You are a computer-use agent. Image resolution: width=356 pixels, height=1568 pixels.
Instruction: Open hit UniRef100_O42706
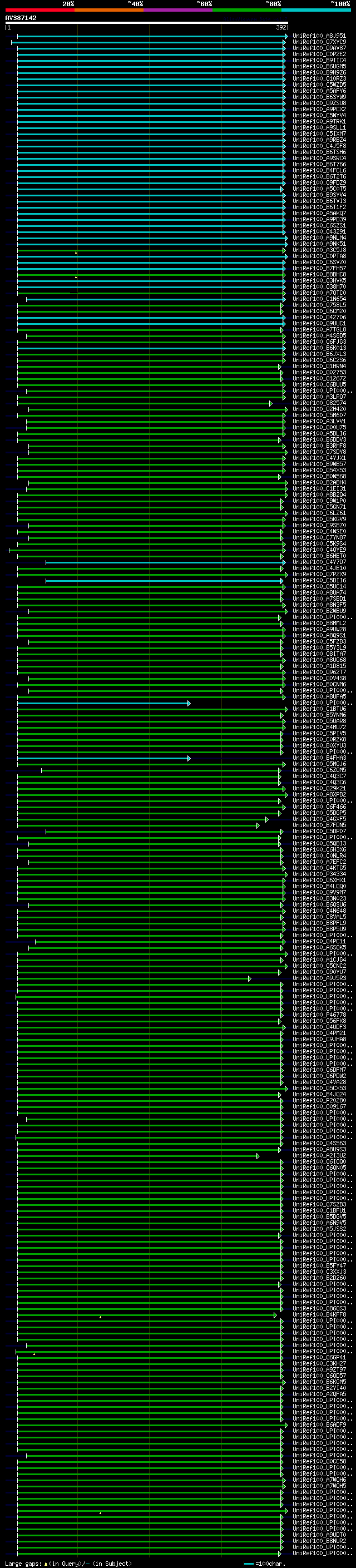tap(319, 317)
